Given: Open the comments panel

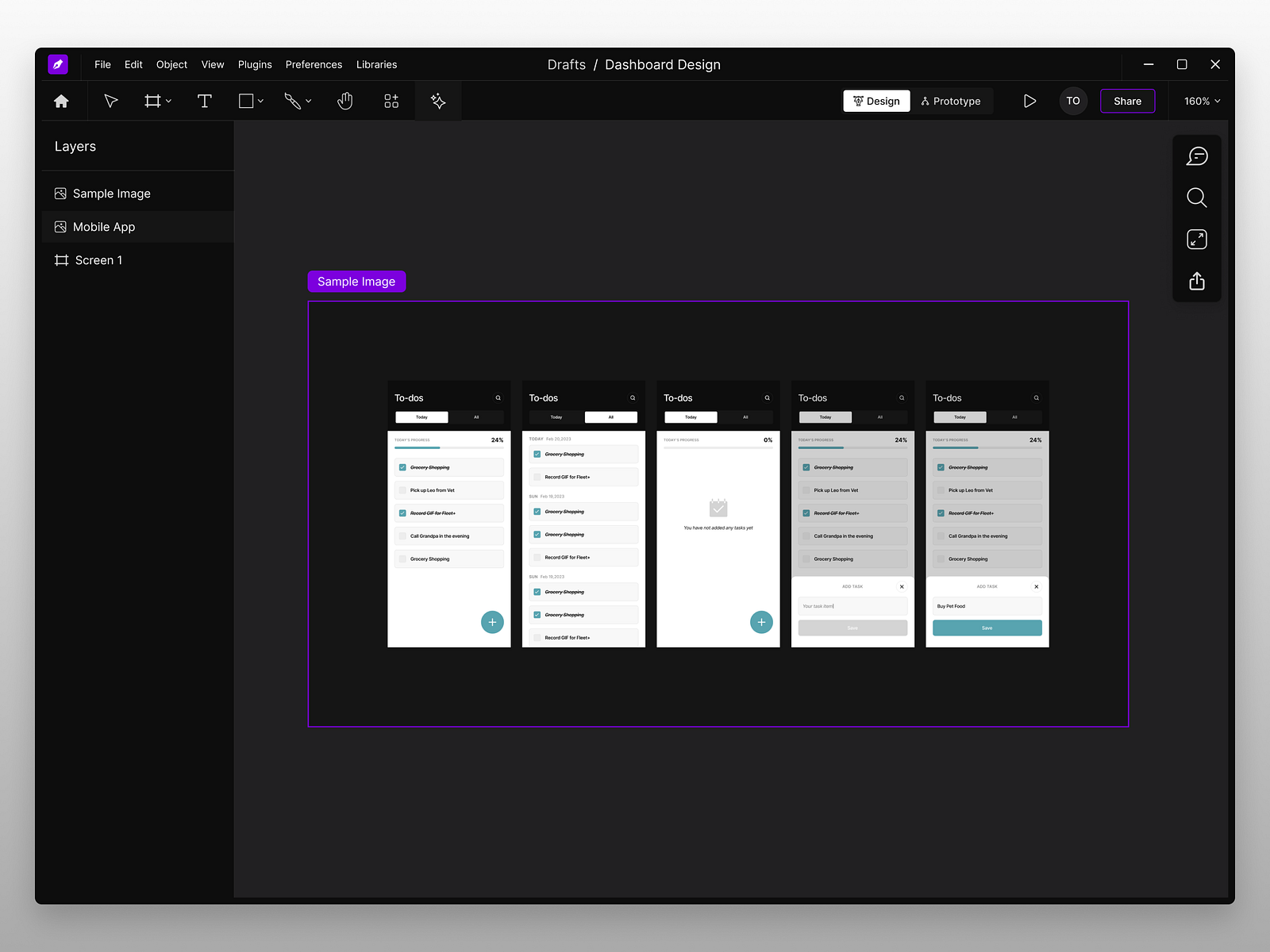Looking at the screenshot, I should (x=1197, y=156).
